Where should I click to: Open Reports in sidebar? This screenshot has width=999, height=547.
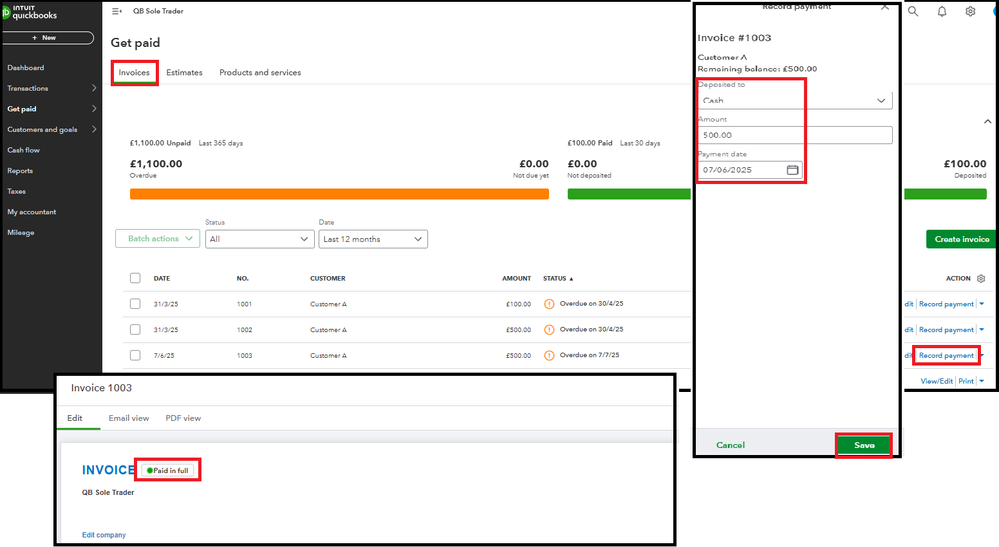(x=20, y=171)
